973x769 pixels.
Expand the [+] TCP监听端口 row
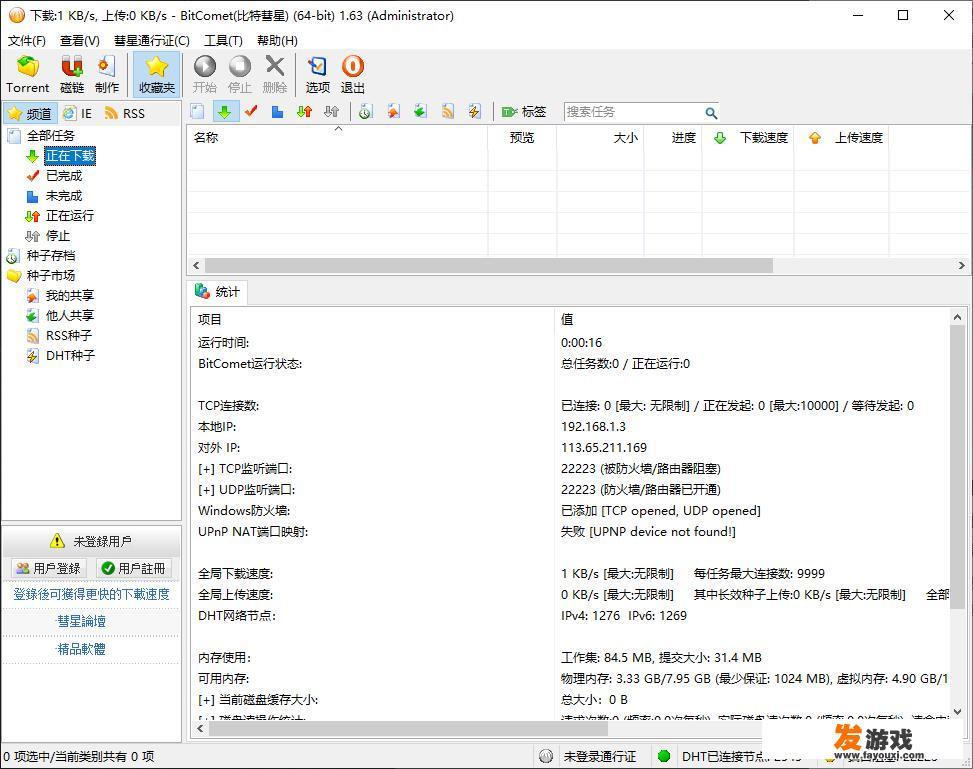coord(245,469)
